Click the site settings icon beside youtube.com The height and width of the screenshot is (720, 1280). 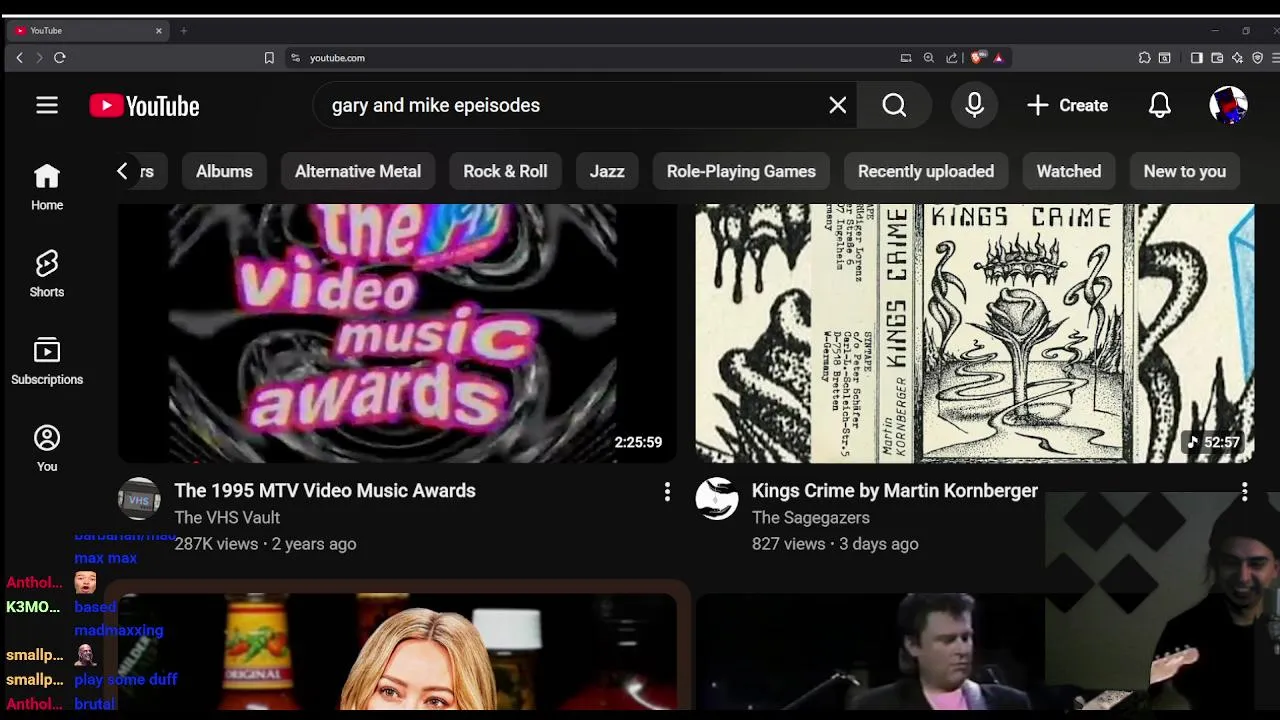(295, 58)
